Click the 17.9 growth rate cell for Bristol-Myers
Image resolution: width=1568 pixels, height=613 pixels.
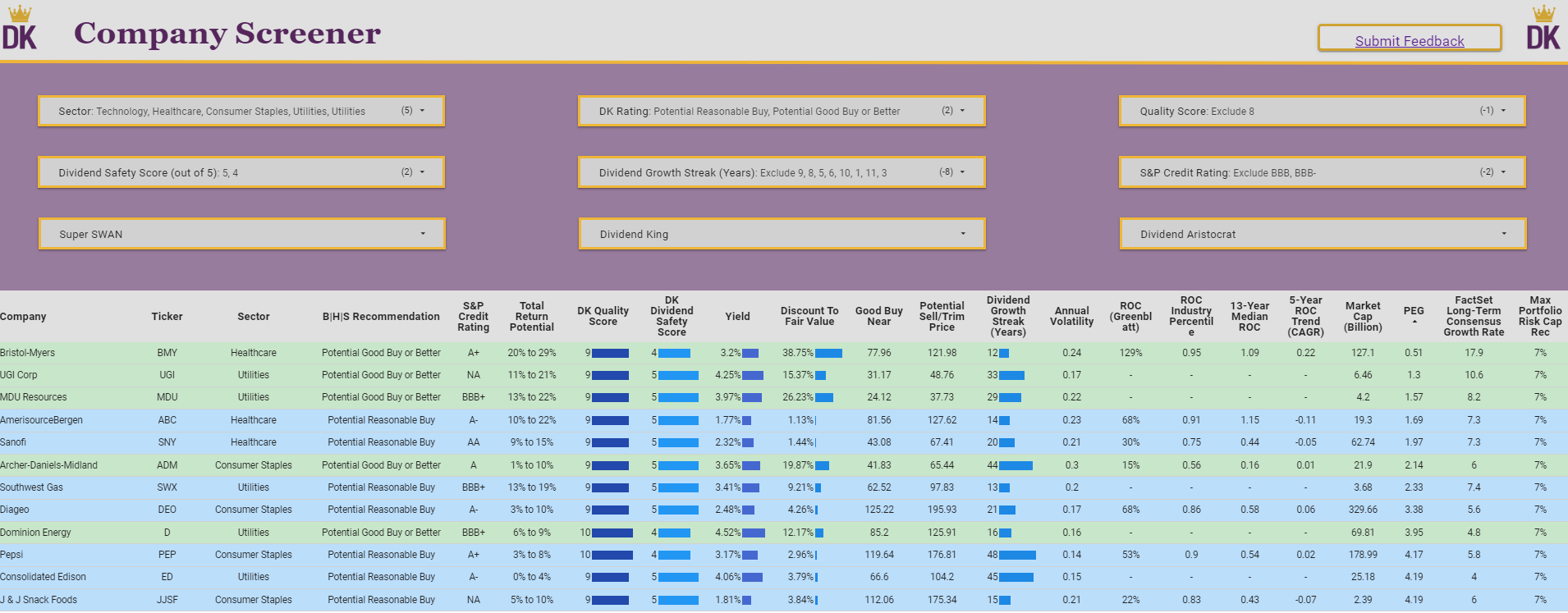(1474, 353)
